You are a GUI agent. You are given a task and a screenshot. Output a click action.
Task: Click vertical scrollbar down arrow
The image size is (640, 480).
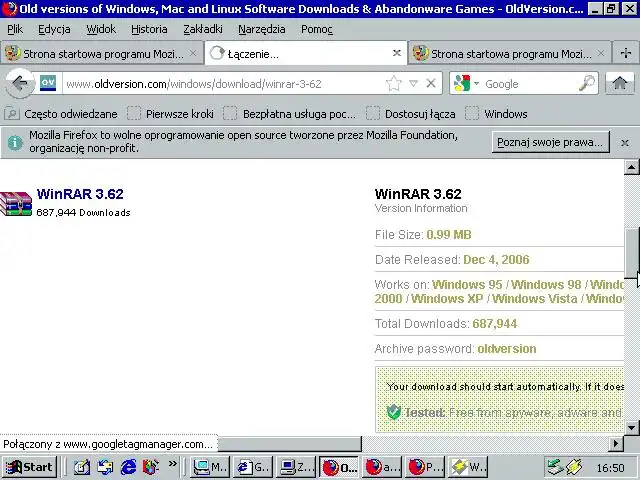[631, 427]
